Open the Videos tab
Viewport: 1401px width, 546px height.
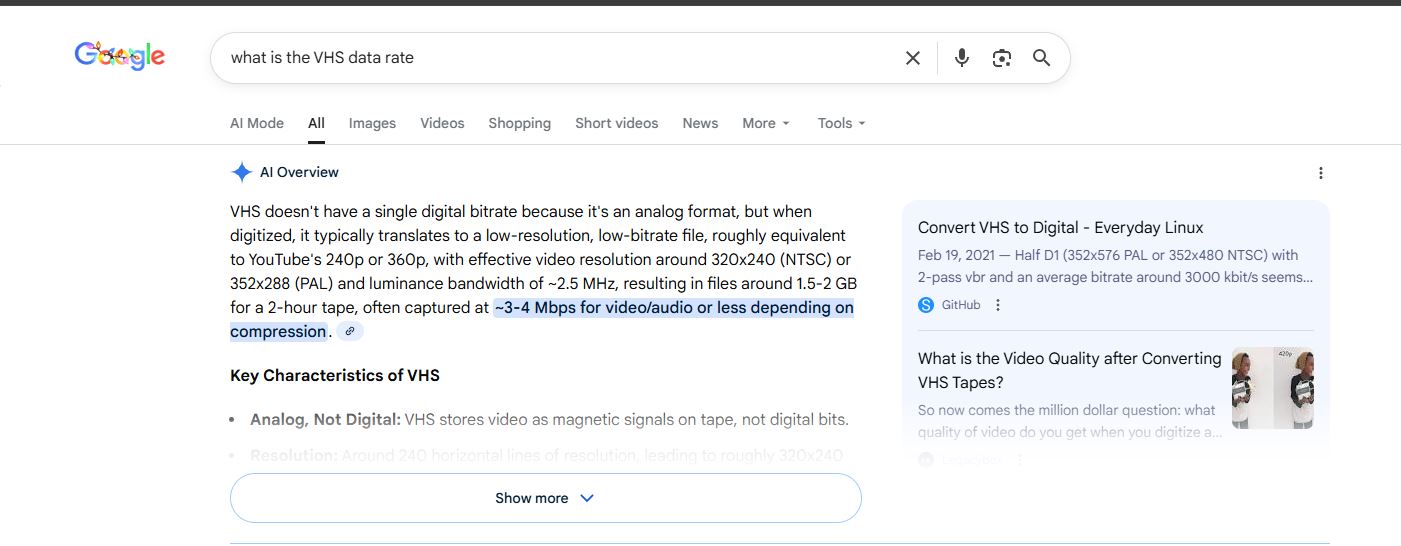point(442,123)
